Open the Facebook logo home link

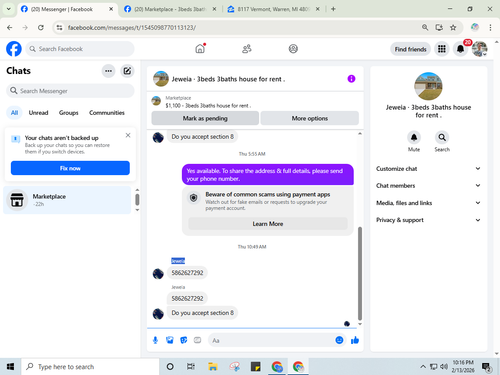(x=14, y=49)
